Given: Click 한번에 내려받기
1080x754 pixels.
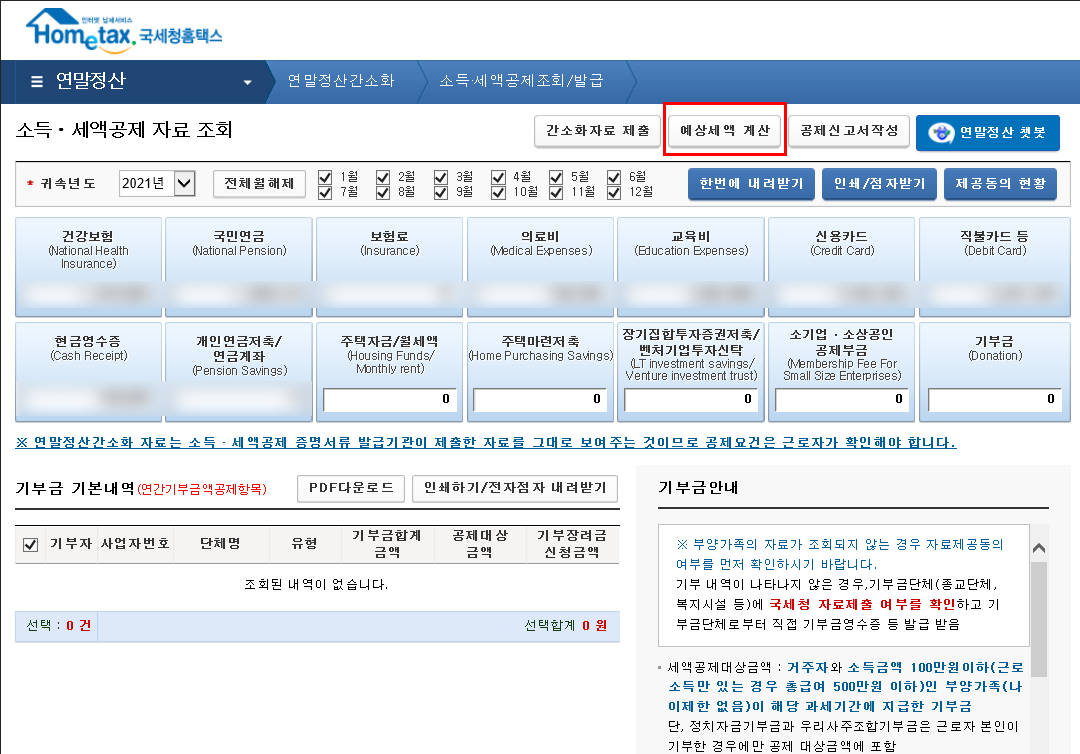Looking at the screenshot, I should coord(751,184).
